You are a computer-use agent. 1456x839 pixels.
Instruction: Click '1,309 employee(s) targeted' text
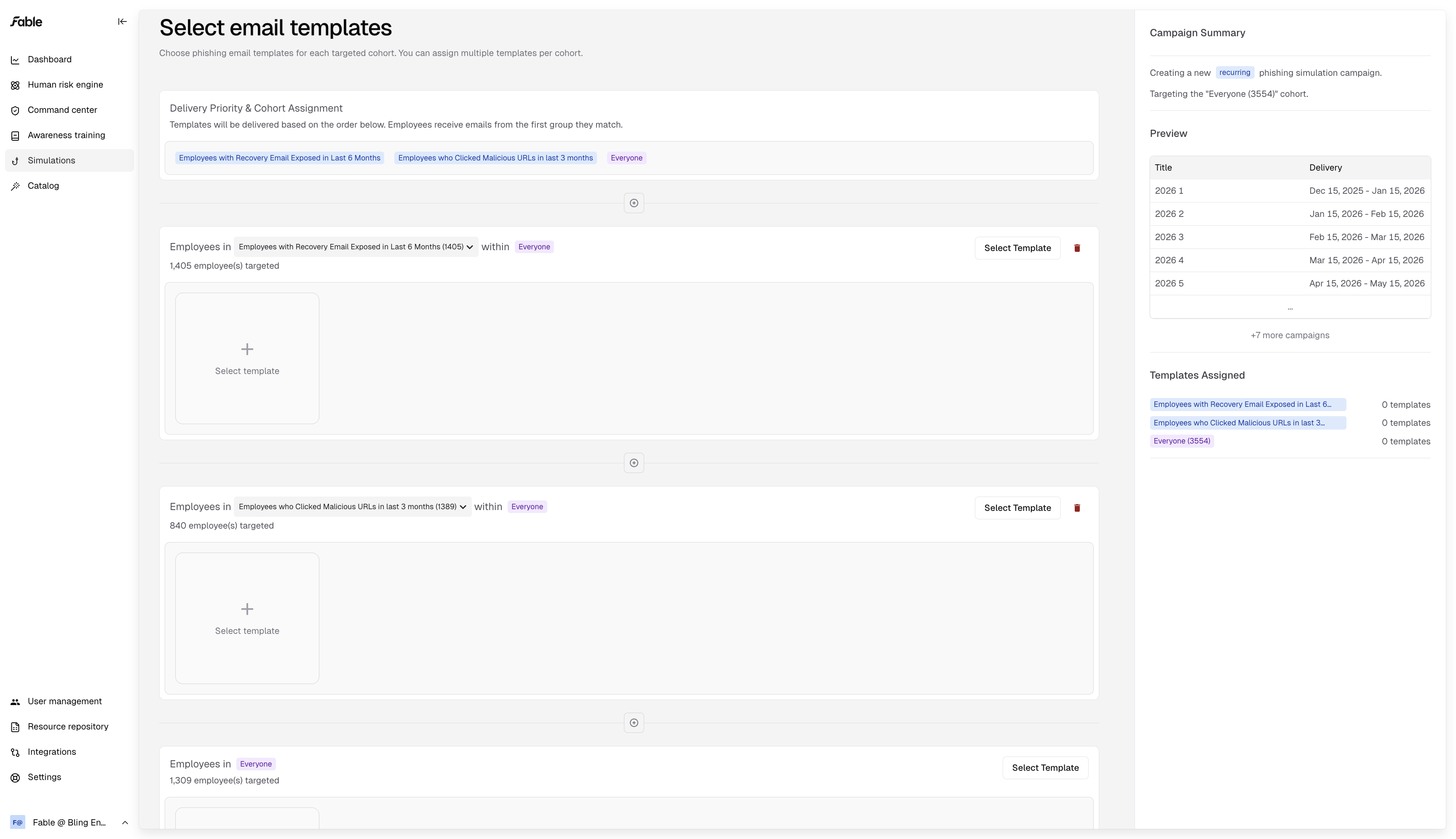(x=224, y=781)
